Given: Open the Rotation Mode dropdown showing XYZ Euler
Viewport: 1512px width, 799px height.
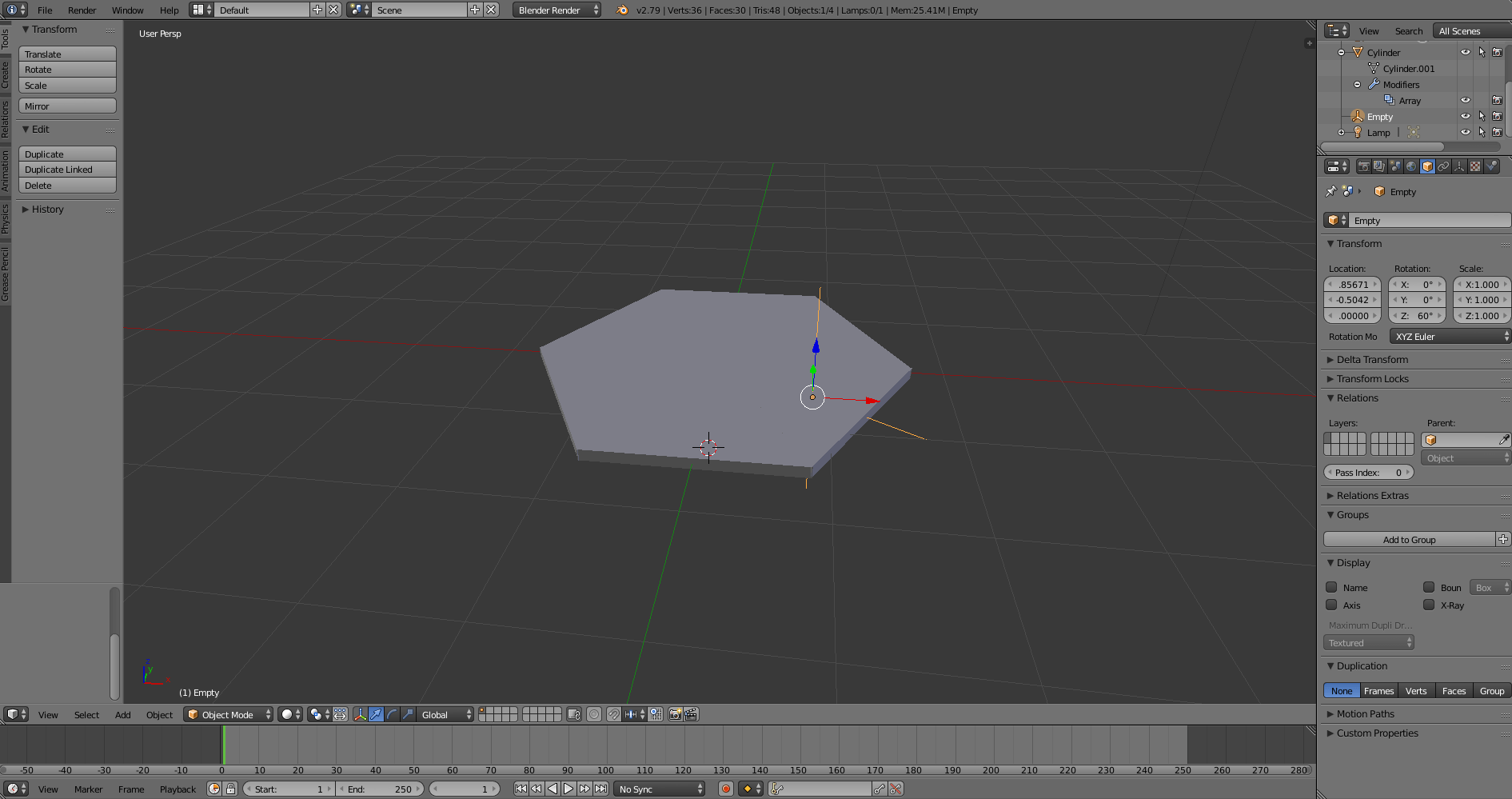Looking at the screenshot, I should coord(1450,336).
